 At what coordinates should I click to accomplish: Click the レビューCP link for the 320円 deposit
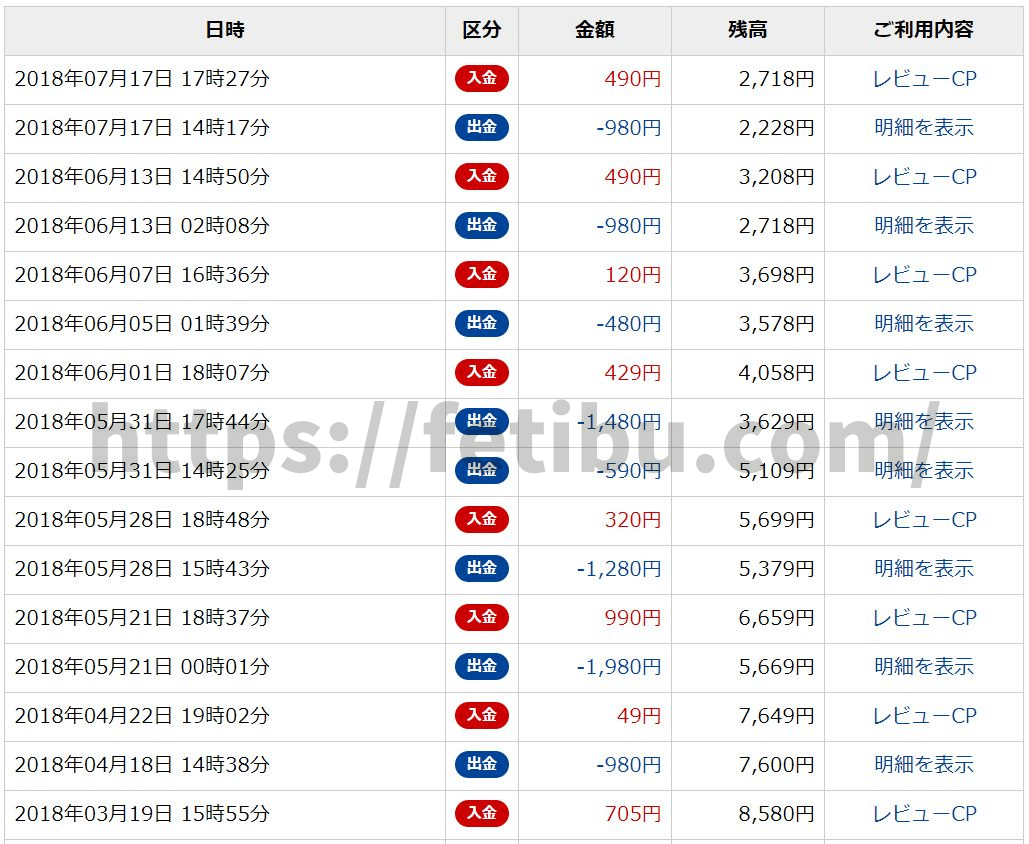point(924,520)
